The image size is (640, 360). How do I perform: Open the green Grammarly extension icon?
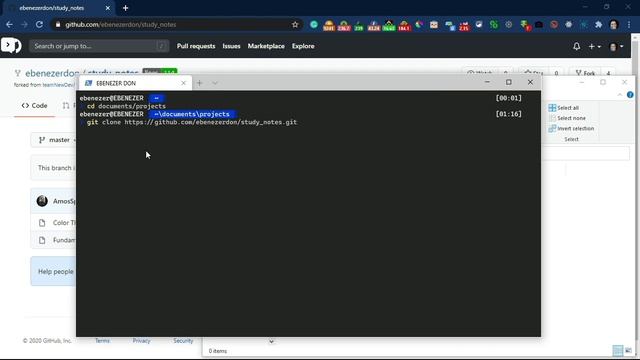pyautogui.click(x=314, y=24)
